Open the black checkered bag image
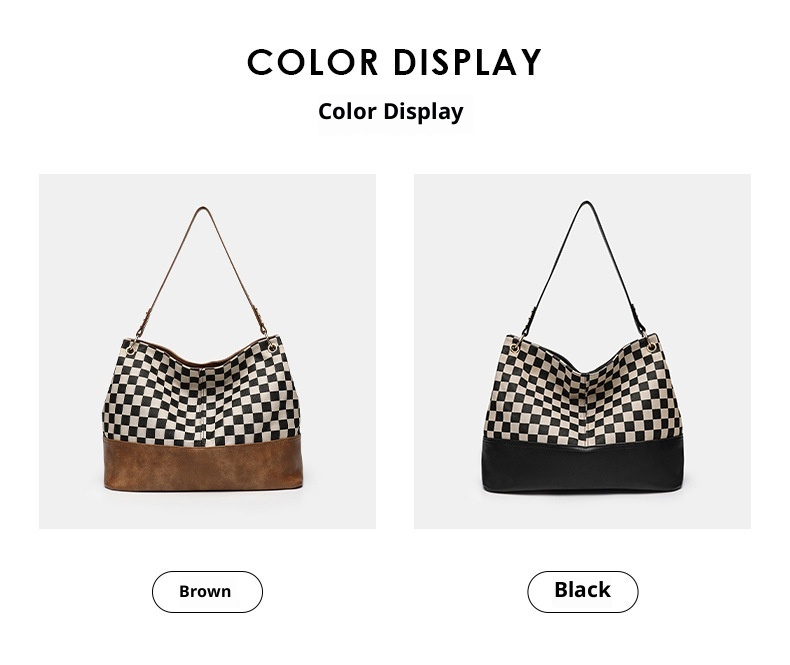Screen dimensions: 790x665 pyautogui.click(x=582, y=351)
